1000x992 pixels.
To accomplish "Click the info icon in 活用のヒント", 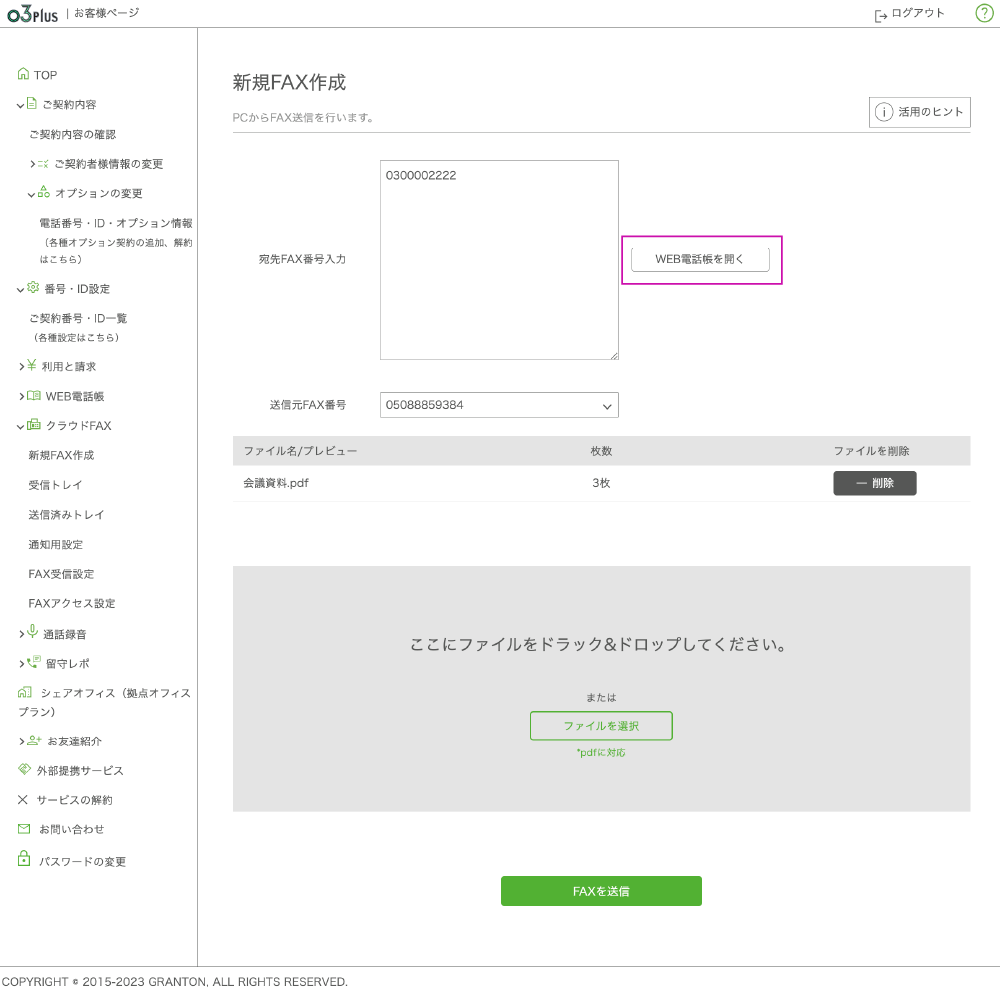I will click(884, 112).
